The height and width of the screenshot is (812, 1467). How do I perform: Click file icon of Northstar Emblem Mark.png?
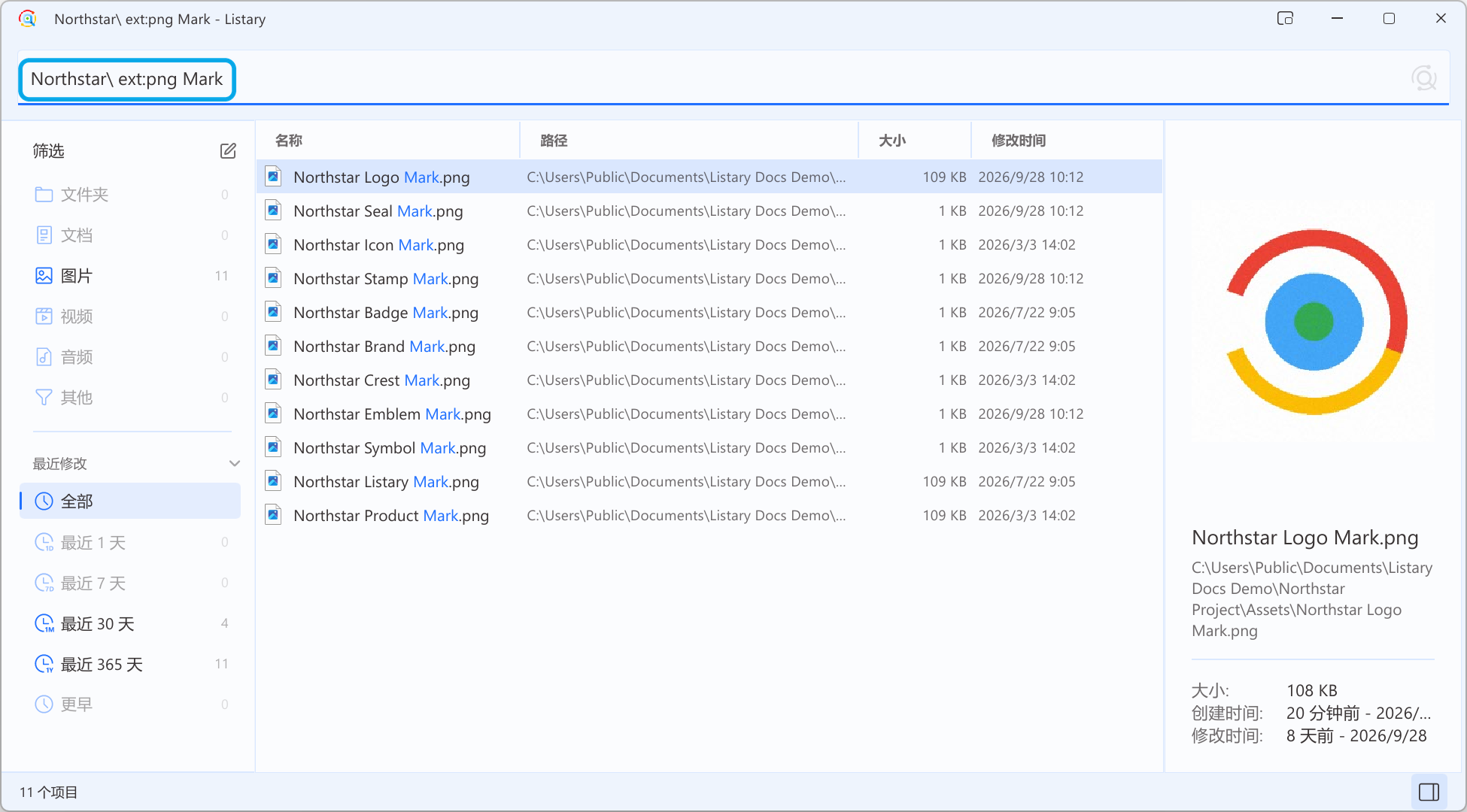click(x=274, y=414)
